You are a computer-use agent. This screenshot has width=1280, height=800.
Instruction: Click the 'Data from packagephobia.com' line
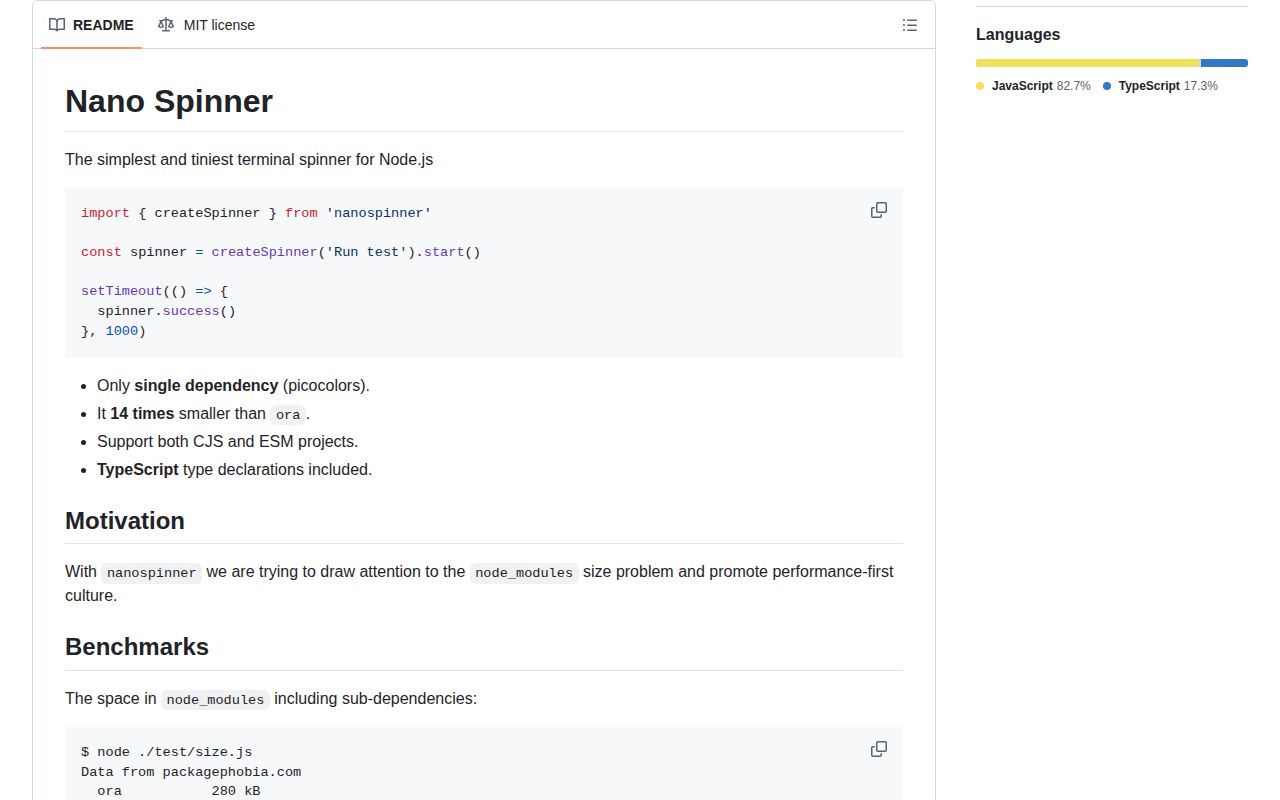(191, 772)
